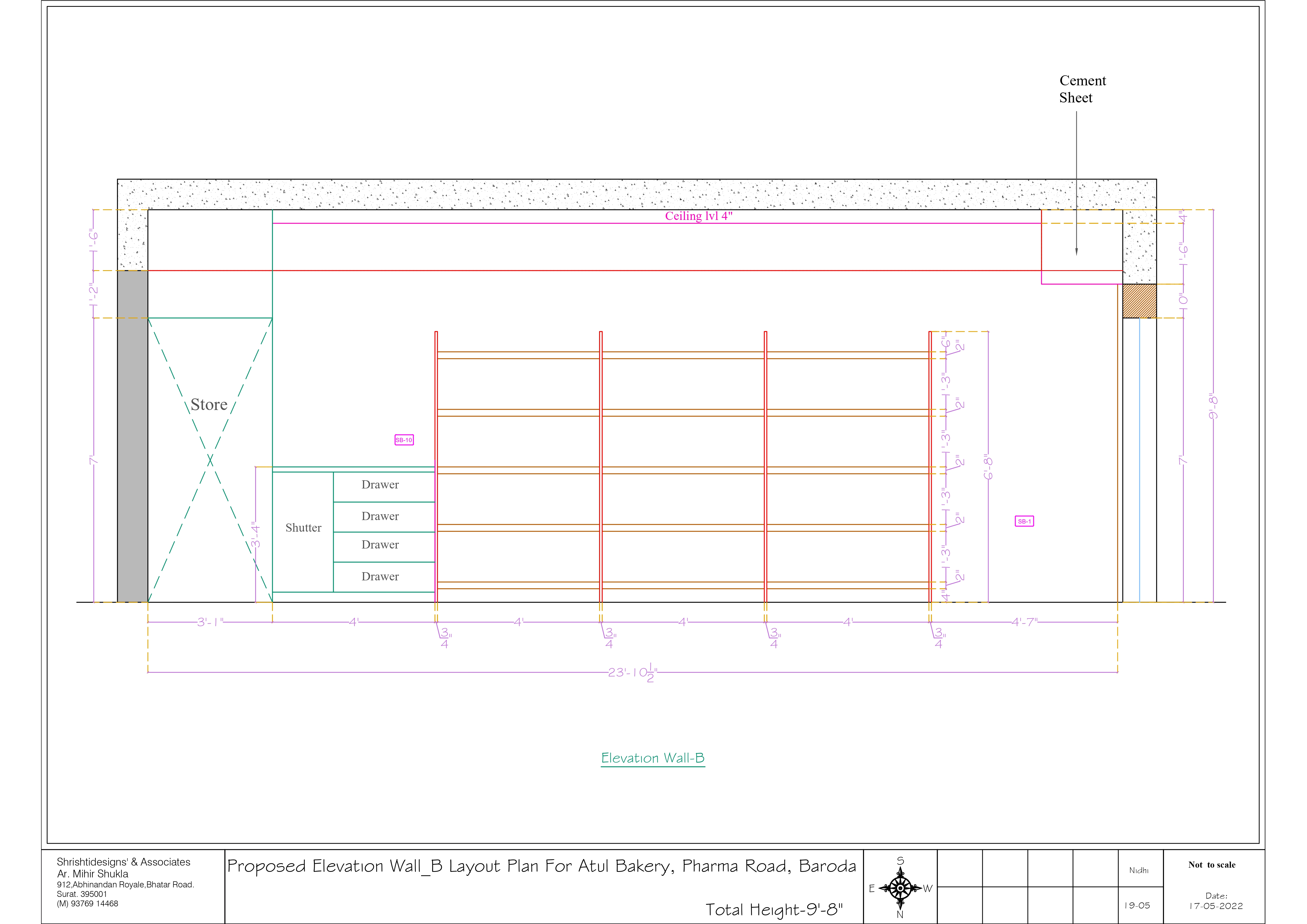Click the Store label text

[209, 405]
